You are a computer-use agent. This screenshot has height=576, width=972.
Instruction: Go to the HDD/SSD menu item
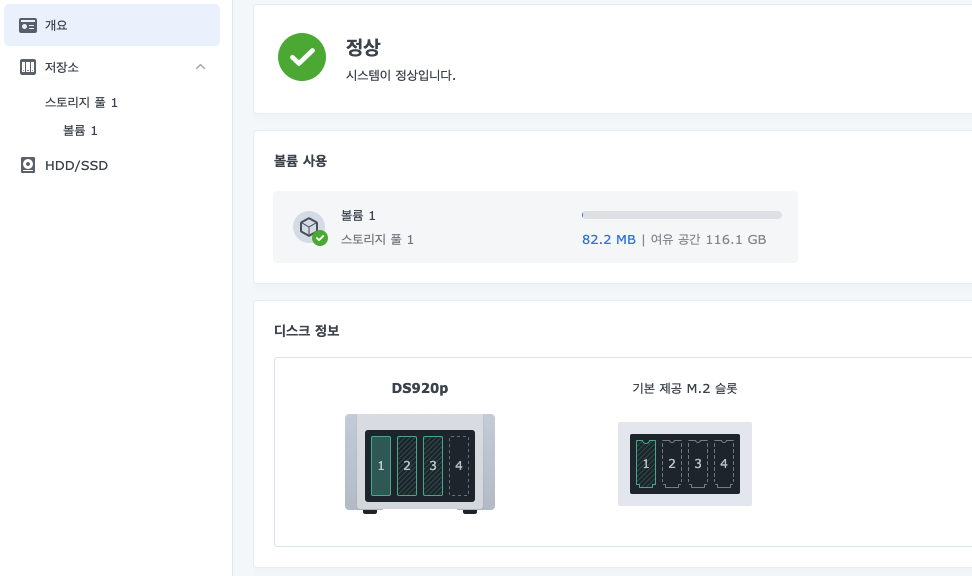click(112, 166)
